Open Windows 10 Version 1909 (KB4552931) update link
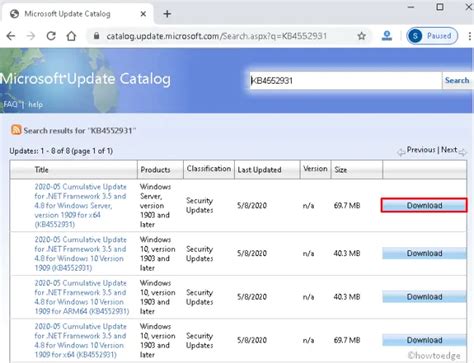 coord(80,254)
